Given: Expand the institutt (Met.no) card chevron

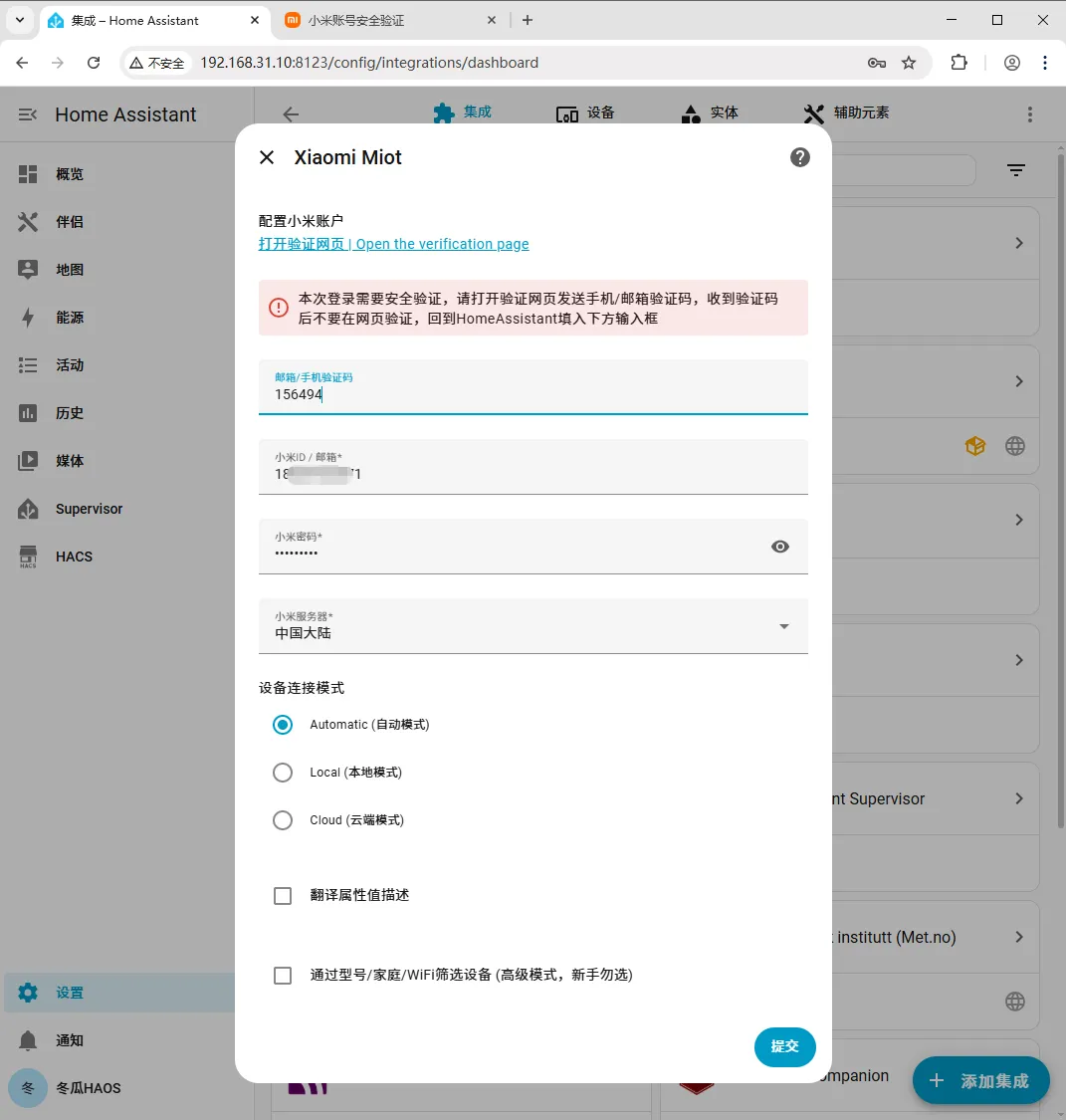Looking at the screenshot, I should click(x=1019, y=937).
